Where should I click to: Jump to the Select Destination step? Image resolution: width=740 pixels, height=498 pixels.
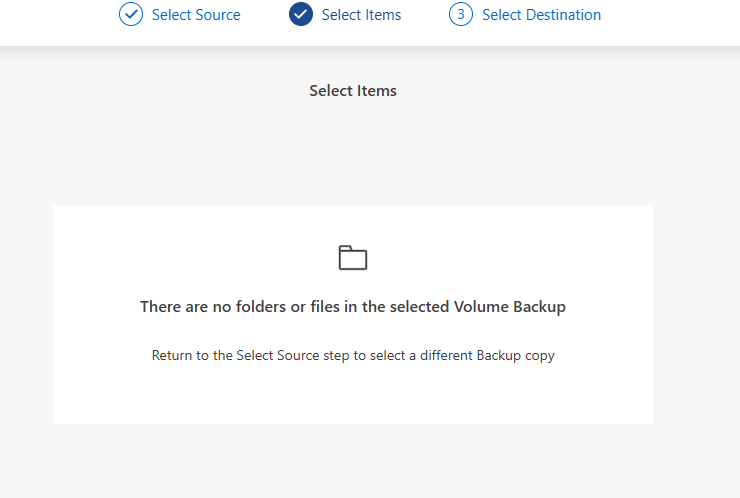click(x=541, y=15)
